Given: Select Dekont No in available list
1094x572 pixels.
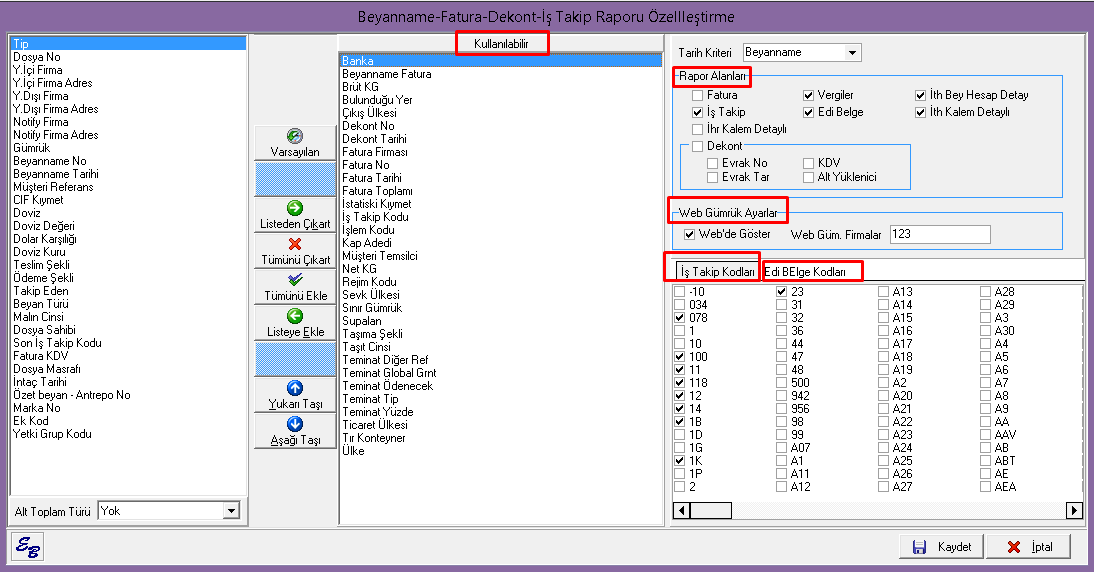Looking at the screenshot, I should (x=500, y=126).
